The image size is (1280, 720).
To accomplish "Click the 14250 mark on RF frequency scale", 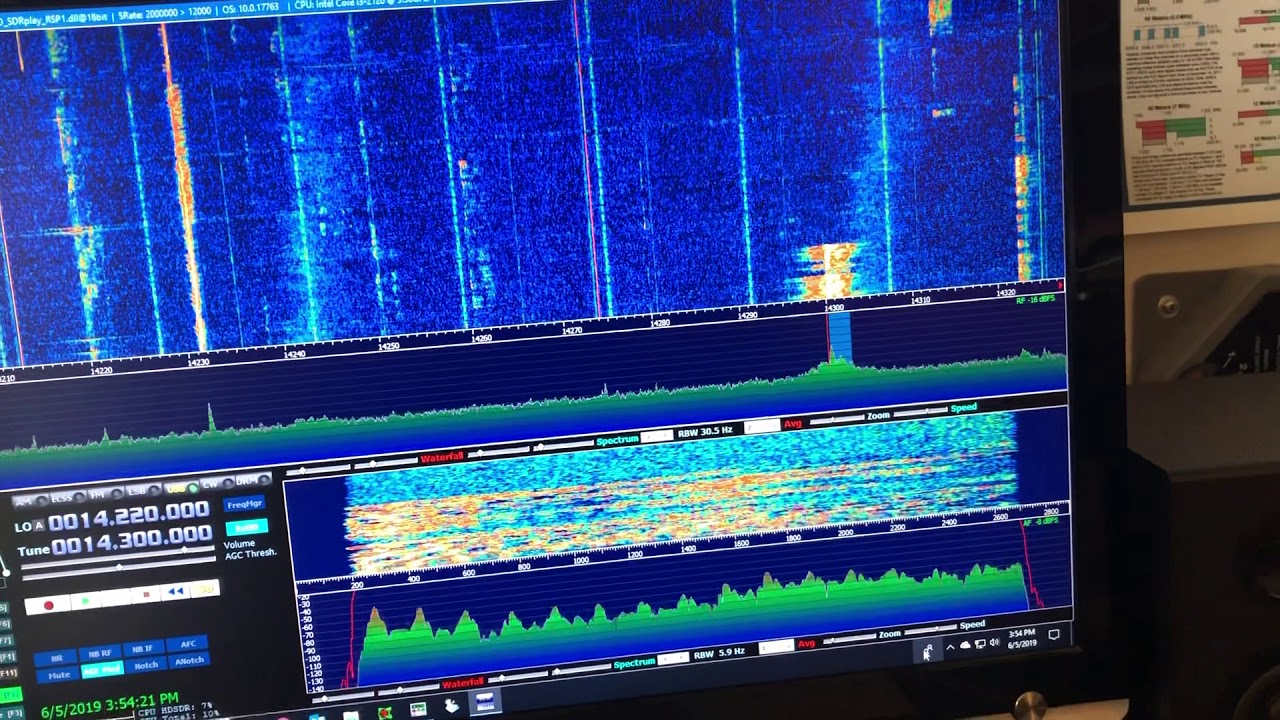I will 389,345.
